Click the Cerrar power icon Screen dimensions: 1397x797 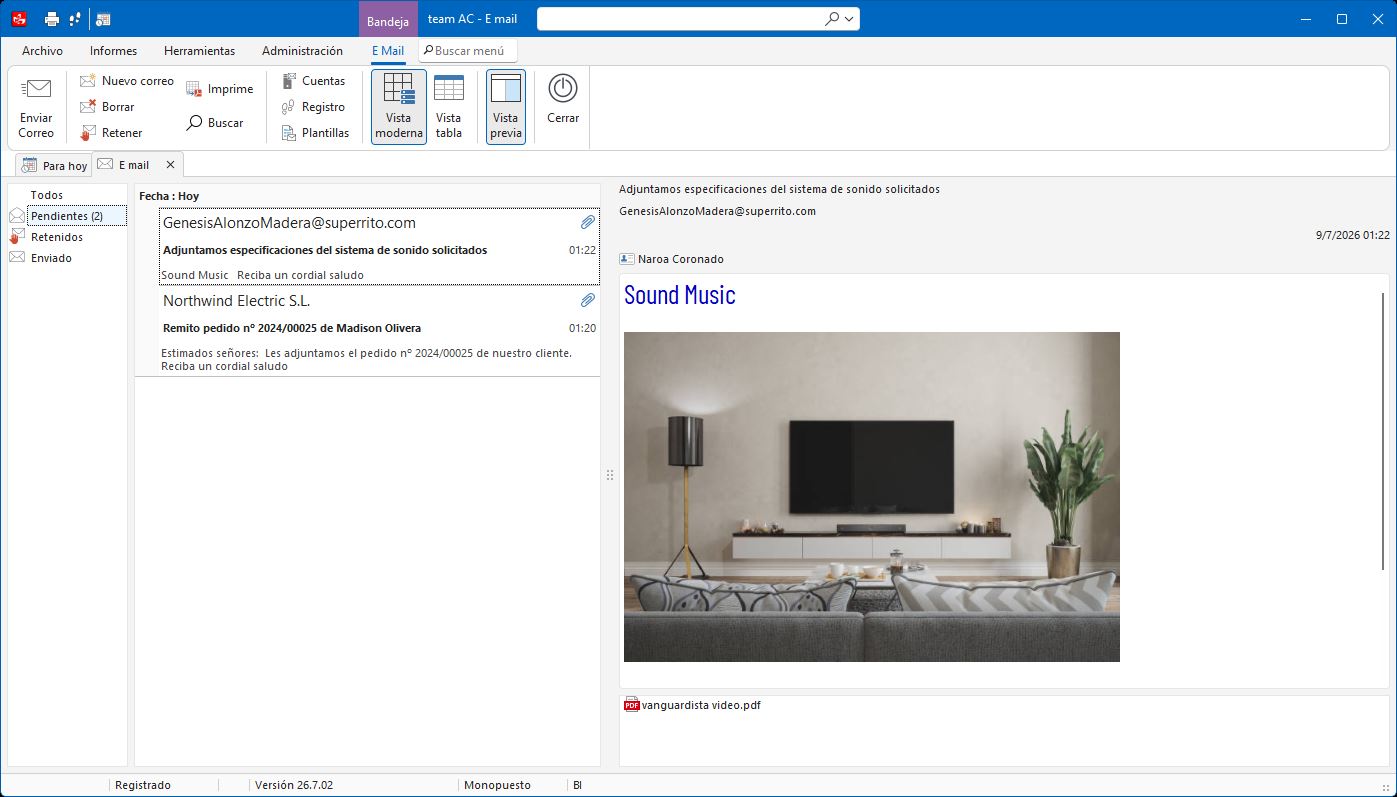coord(563,88)
